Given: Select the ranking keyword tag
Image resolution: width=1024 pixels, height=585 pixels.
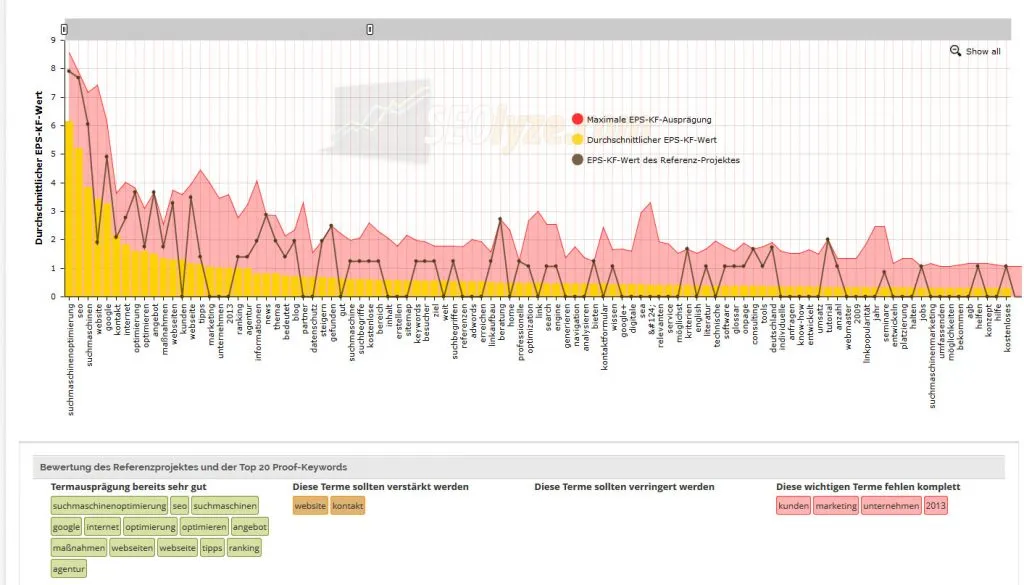Looking at the screenshot, I should click(x=243, y=547).
